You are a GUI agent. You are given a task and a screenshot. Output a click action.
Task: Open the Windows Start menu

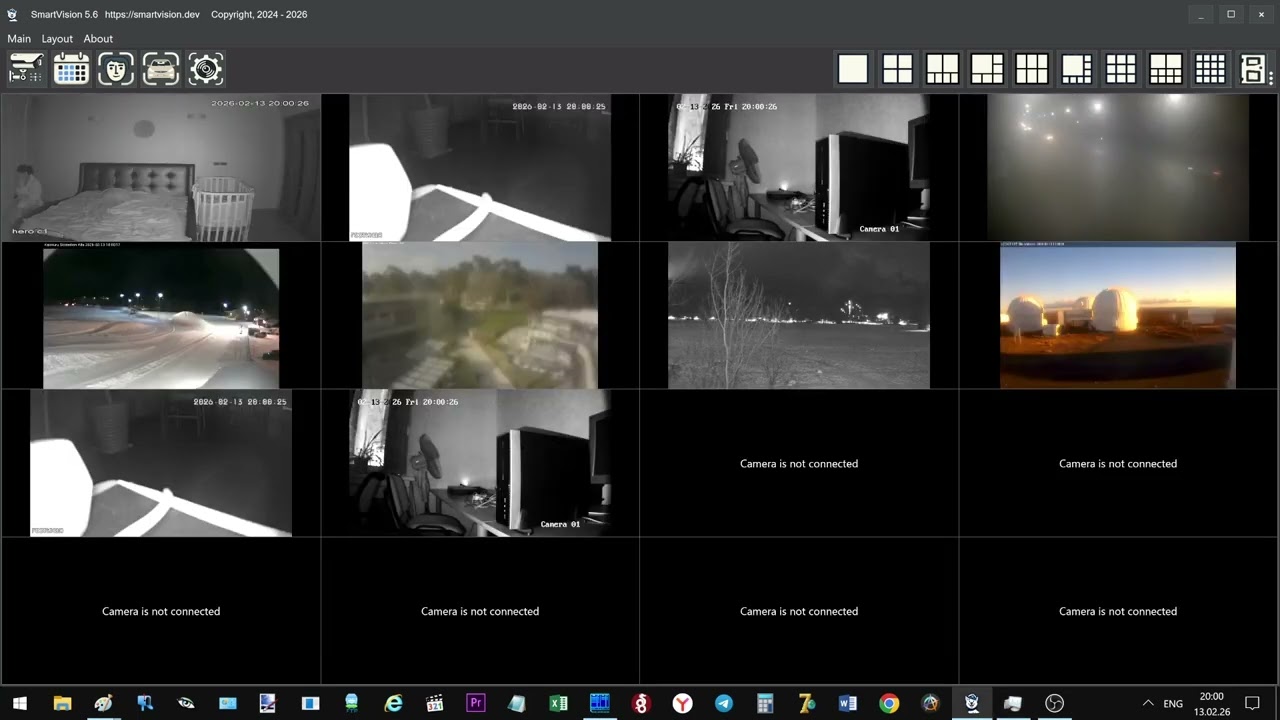[x=20, y=703]
